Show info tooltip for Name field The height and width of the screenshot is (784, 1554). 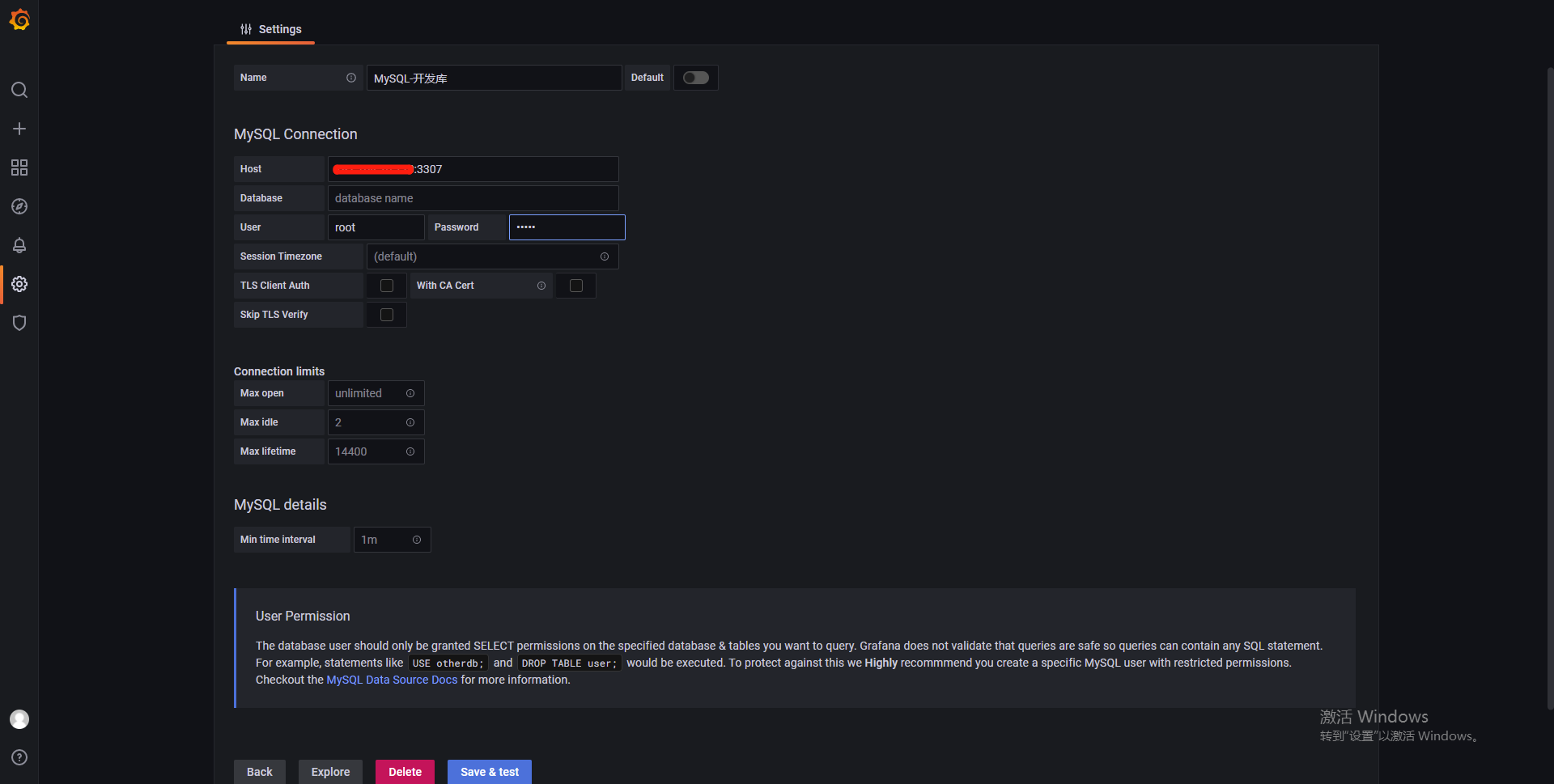click(x=351, y=78)
